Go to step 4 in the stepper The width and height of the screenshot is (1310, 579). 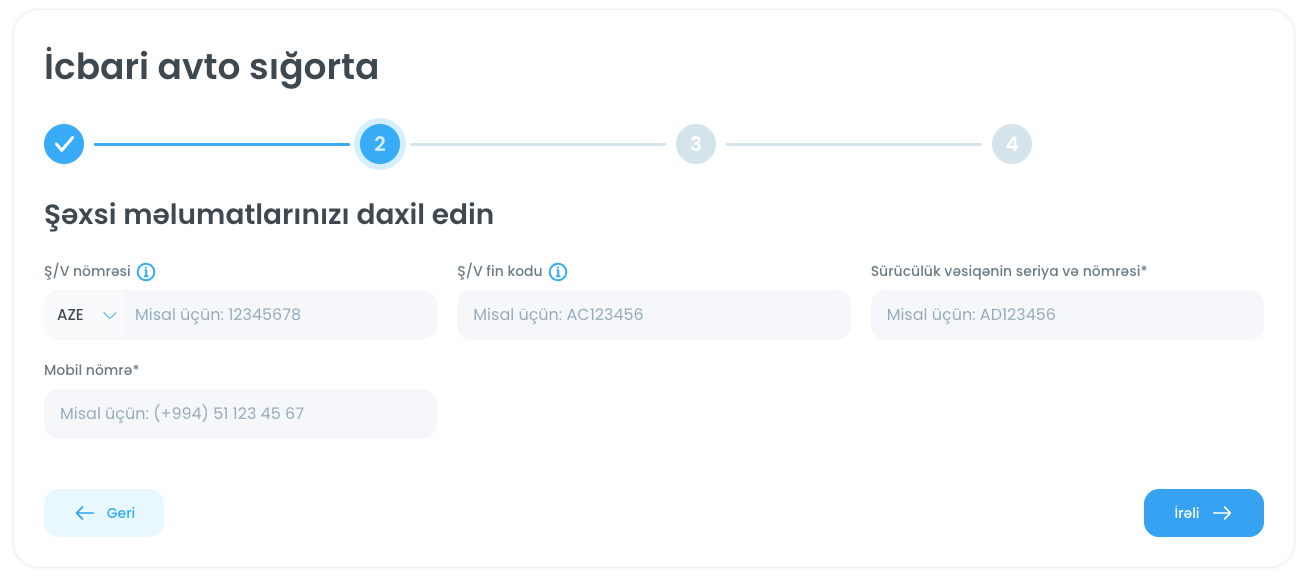(x=1012, y=144)
